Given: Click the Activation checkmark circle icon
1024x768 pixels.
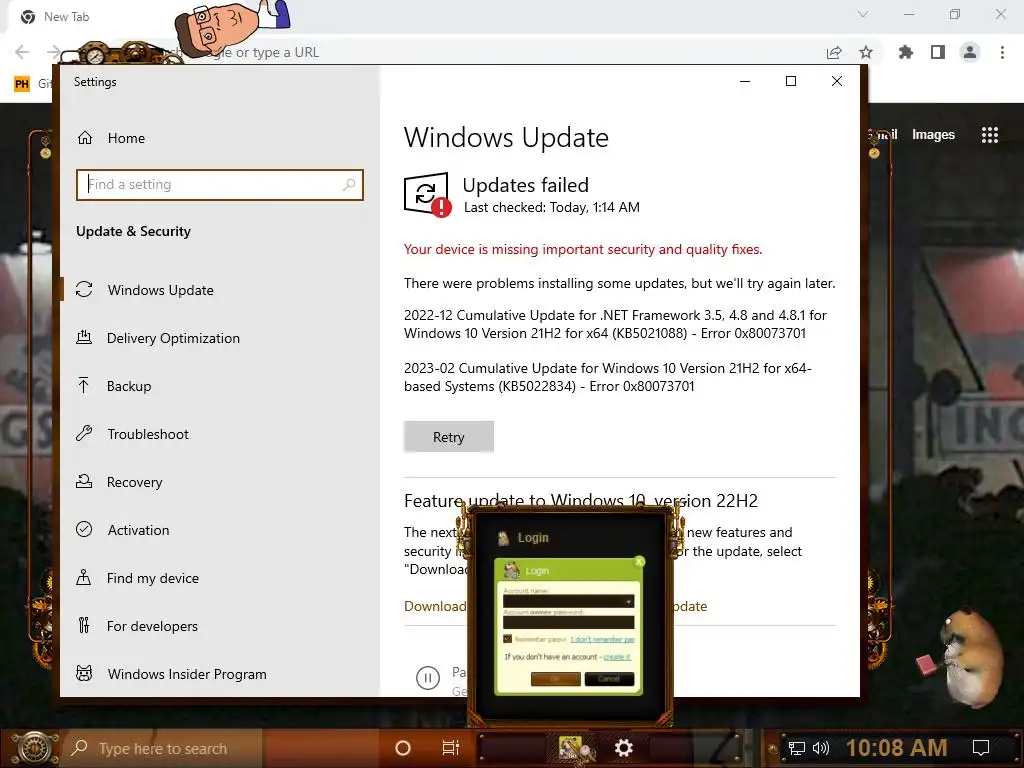Looking at the screenshot, I should (x=84, y=529).
